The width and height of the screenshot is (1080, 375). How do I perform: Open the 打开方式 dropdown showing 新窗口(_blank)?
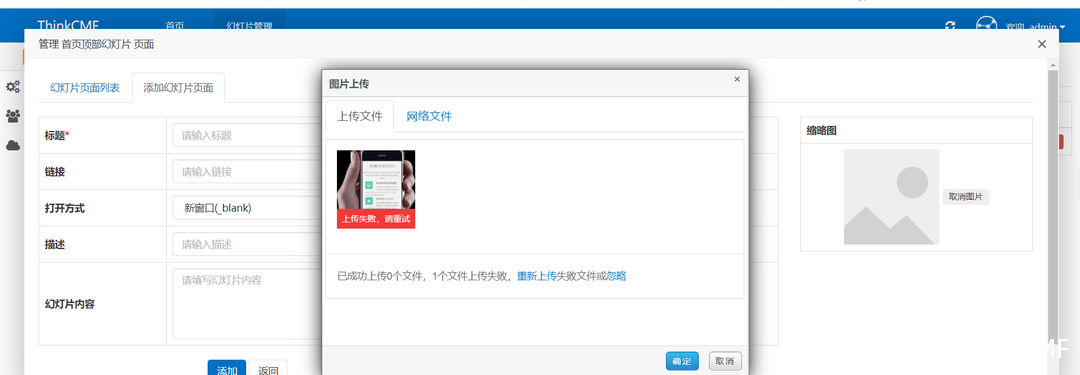coord(246,208)
